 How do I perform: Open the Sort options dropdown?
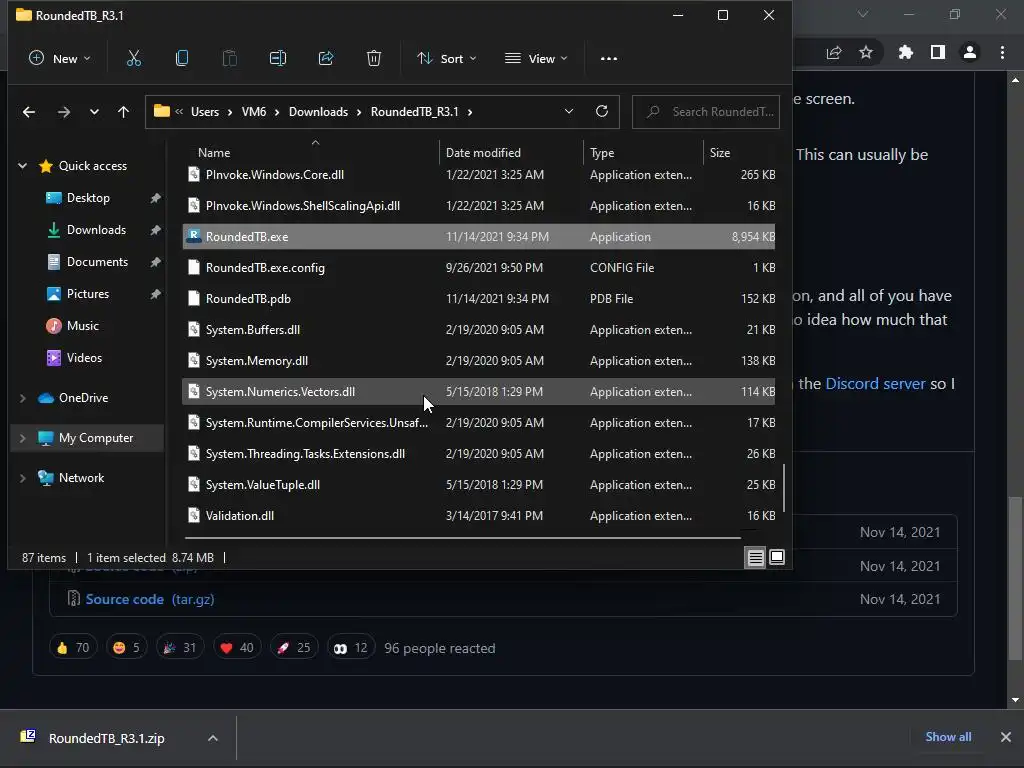coord(447,59)
